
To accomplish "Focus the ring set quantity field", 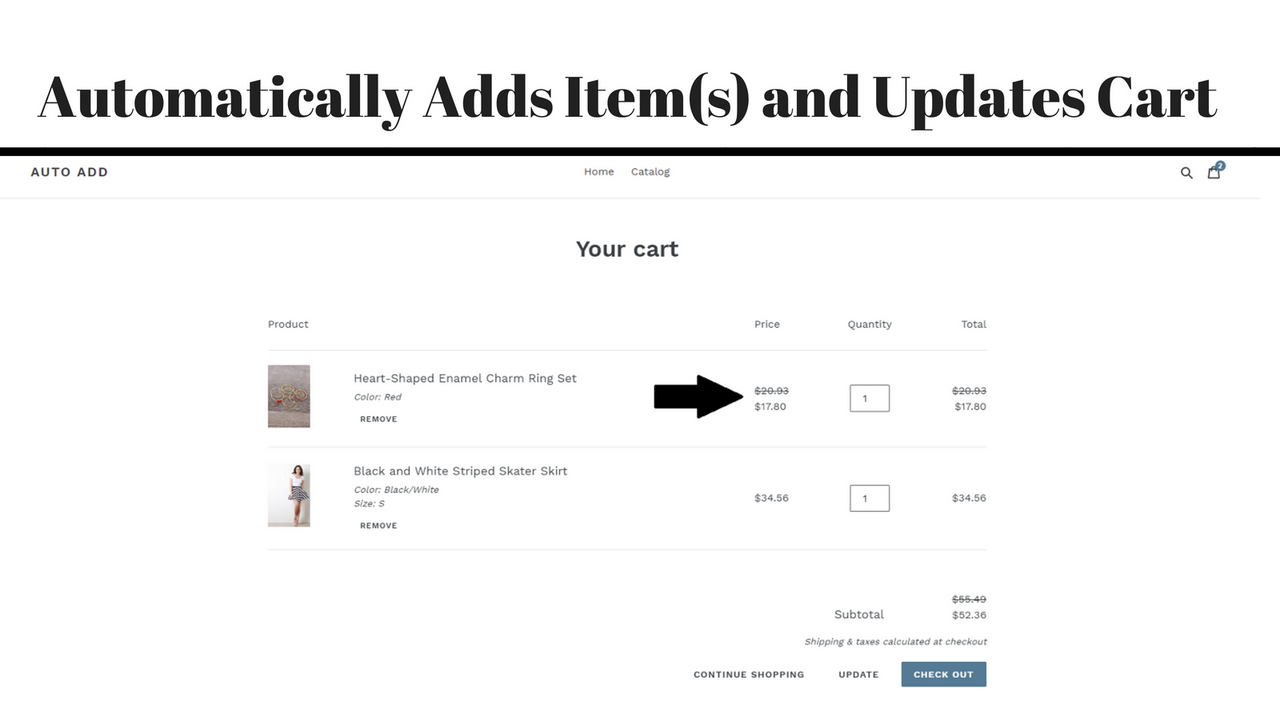I will [x=869, y=398].
